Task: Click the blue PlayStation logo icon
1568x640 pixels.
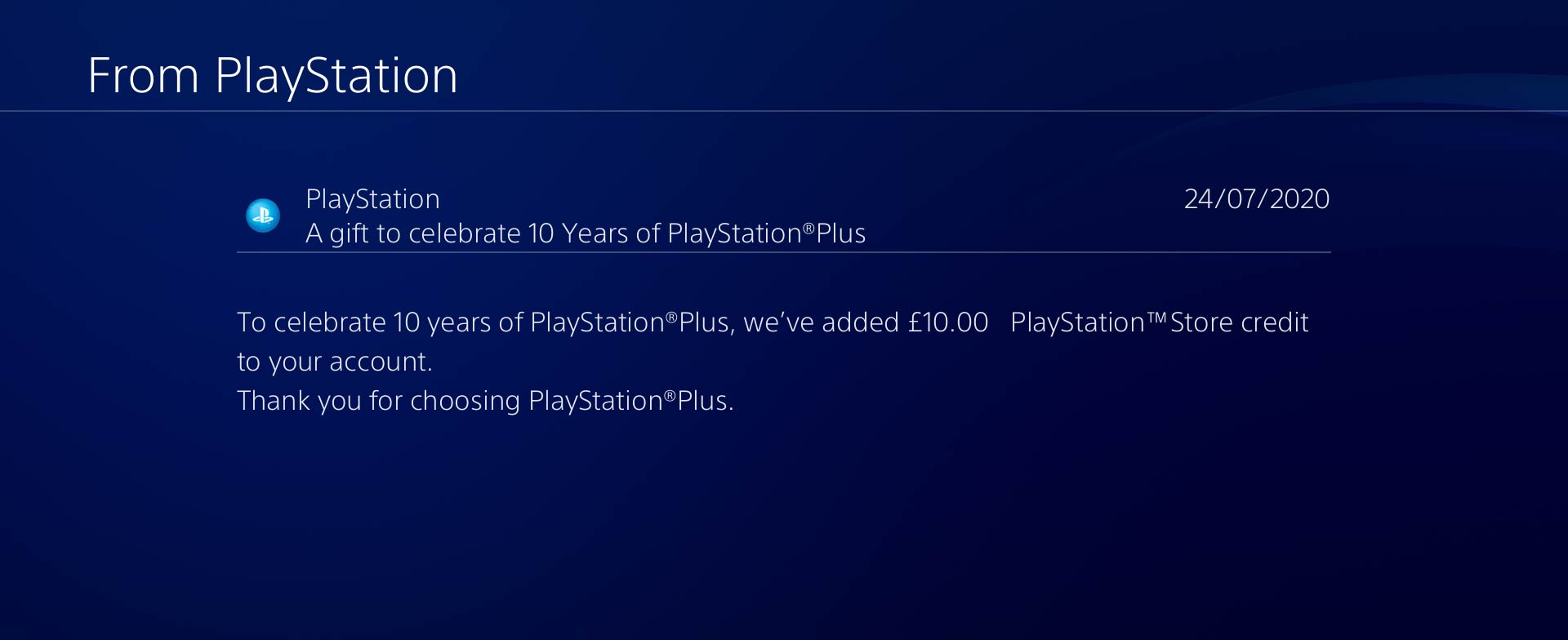Action: (x=263, y=216)
